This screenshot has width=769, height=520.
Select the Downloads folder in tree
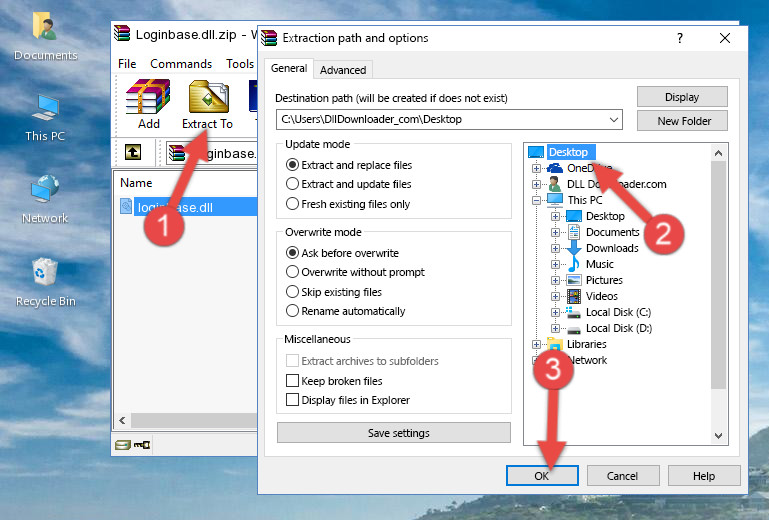pos(611,248)
